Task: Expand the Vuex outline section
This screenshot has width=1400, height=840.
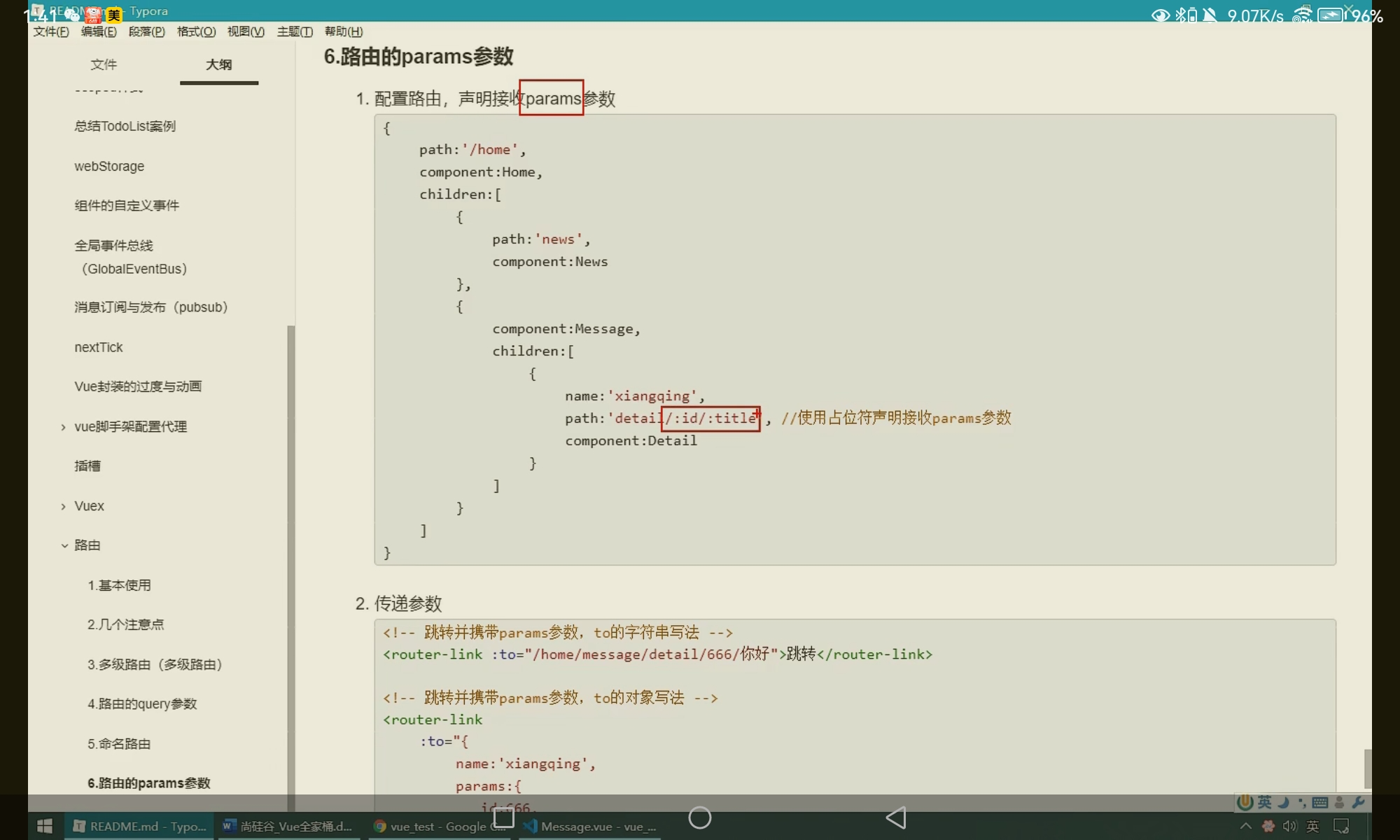Action: (x=64, y=506)
